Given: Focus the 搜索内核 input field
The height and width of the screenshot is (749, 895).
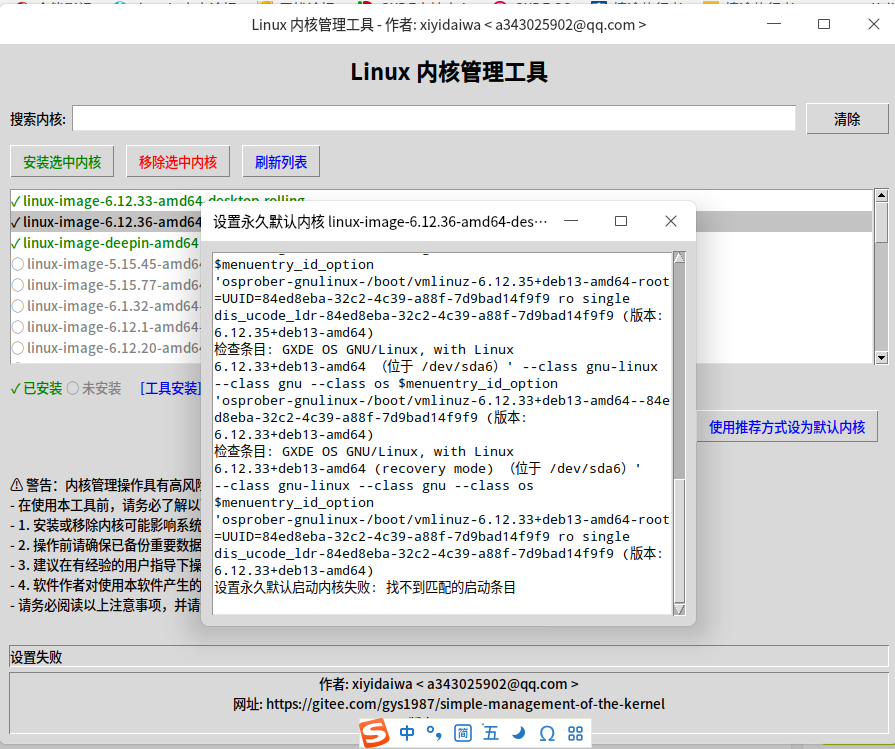Looking at the screenshot, I should coord(434,118).
